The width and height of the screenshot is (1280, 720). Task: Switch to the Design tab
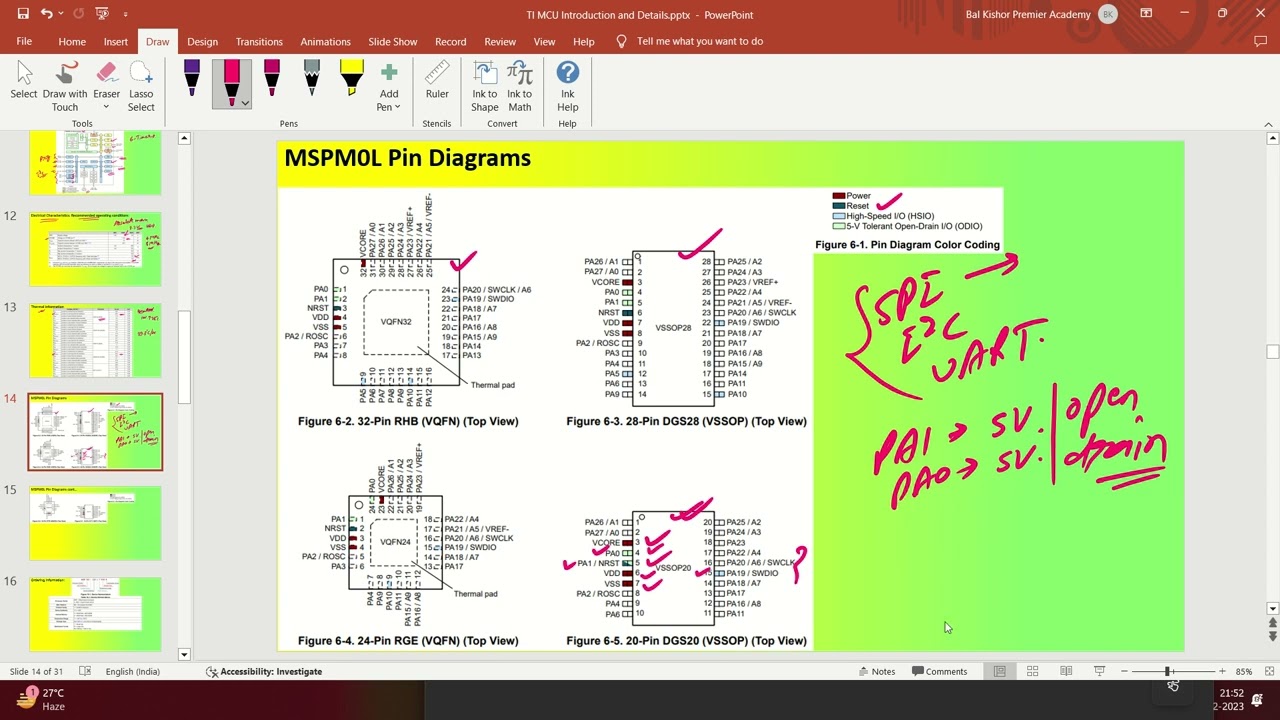point(202,41)
